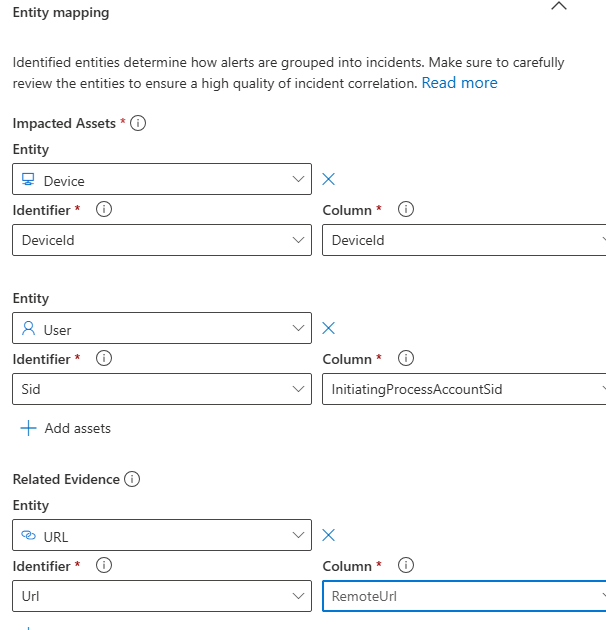The height and width of the screenshot is (630, 606).
Task: Open the Sid identifier dropdown
Action: pyautogui.click(x=162, y=389)
